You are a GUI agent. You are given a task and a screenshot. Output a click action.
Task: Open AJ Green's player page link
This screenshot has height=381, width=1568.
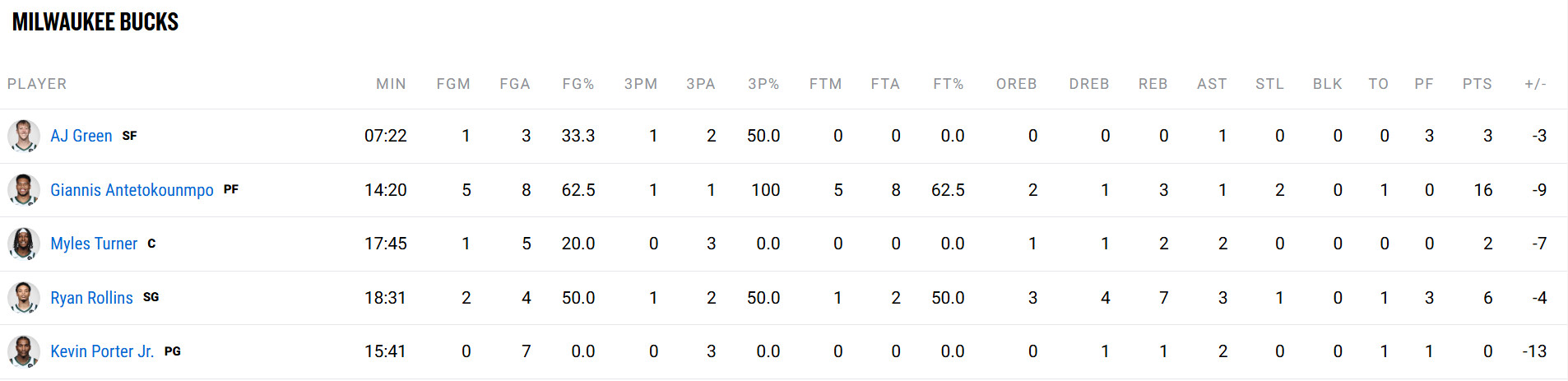(x=81, y=136)
